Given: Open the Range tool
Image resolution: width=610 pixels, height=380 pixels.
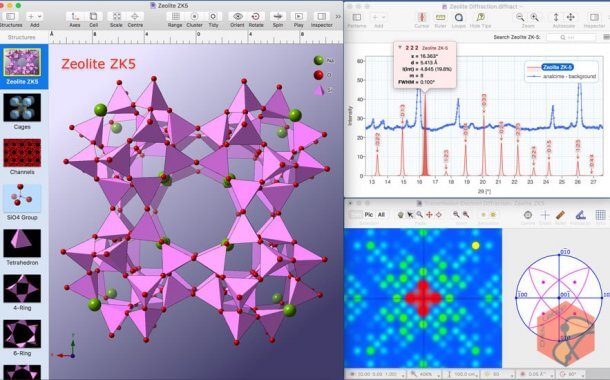Looking at the screenshot, I should tap(175, 16).
